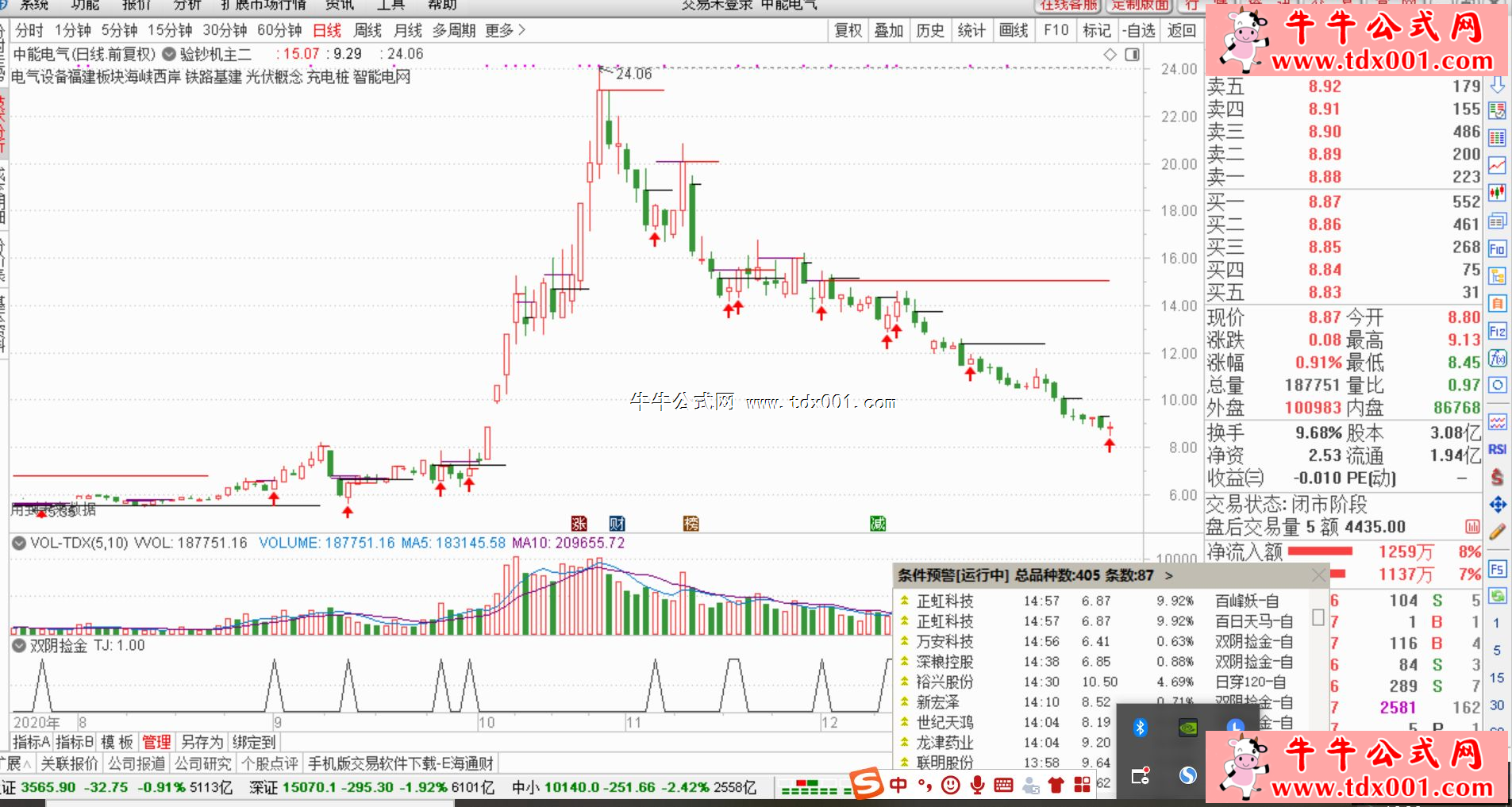The image size is (1512, 807).
Task: Select the 日线 period tab
Action: point(327,30)
